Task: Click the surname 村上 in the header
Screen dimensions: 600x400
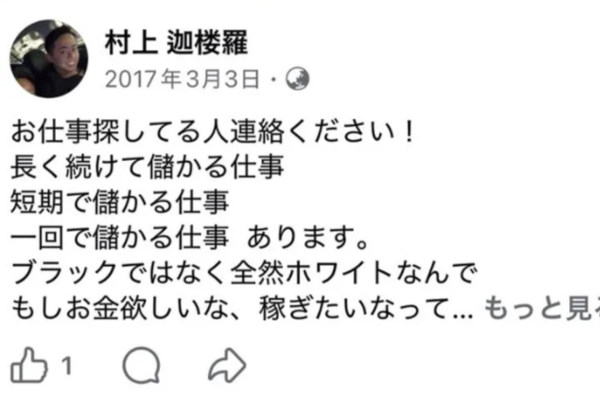Action: (131, 41)
